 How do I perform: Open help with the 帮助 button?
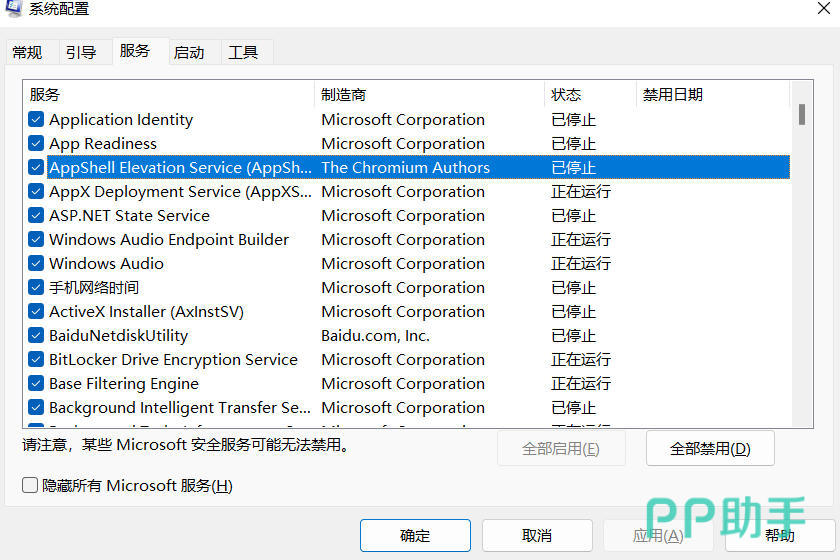click(x=779, y=535)
